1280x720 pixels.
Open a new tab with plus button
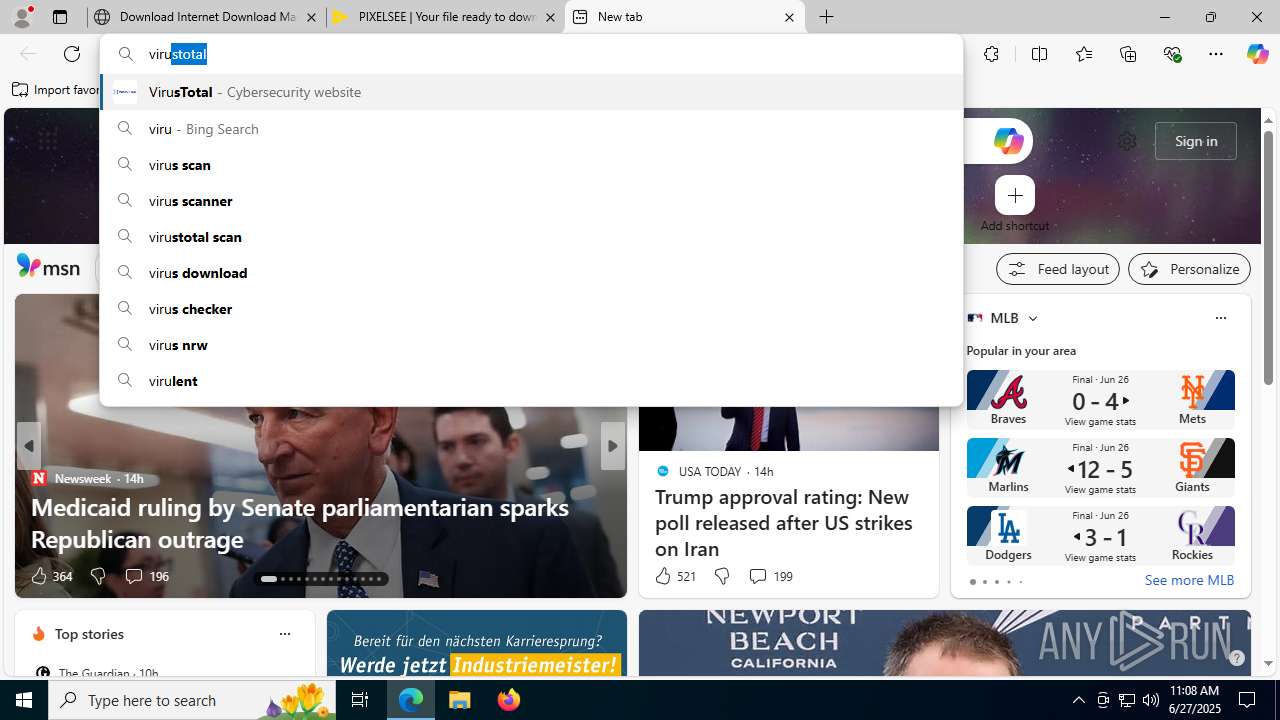point(827,17)
